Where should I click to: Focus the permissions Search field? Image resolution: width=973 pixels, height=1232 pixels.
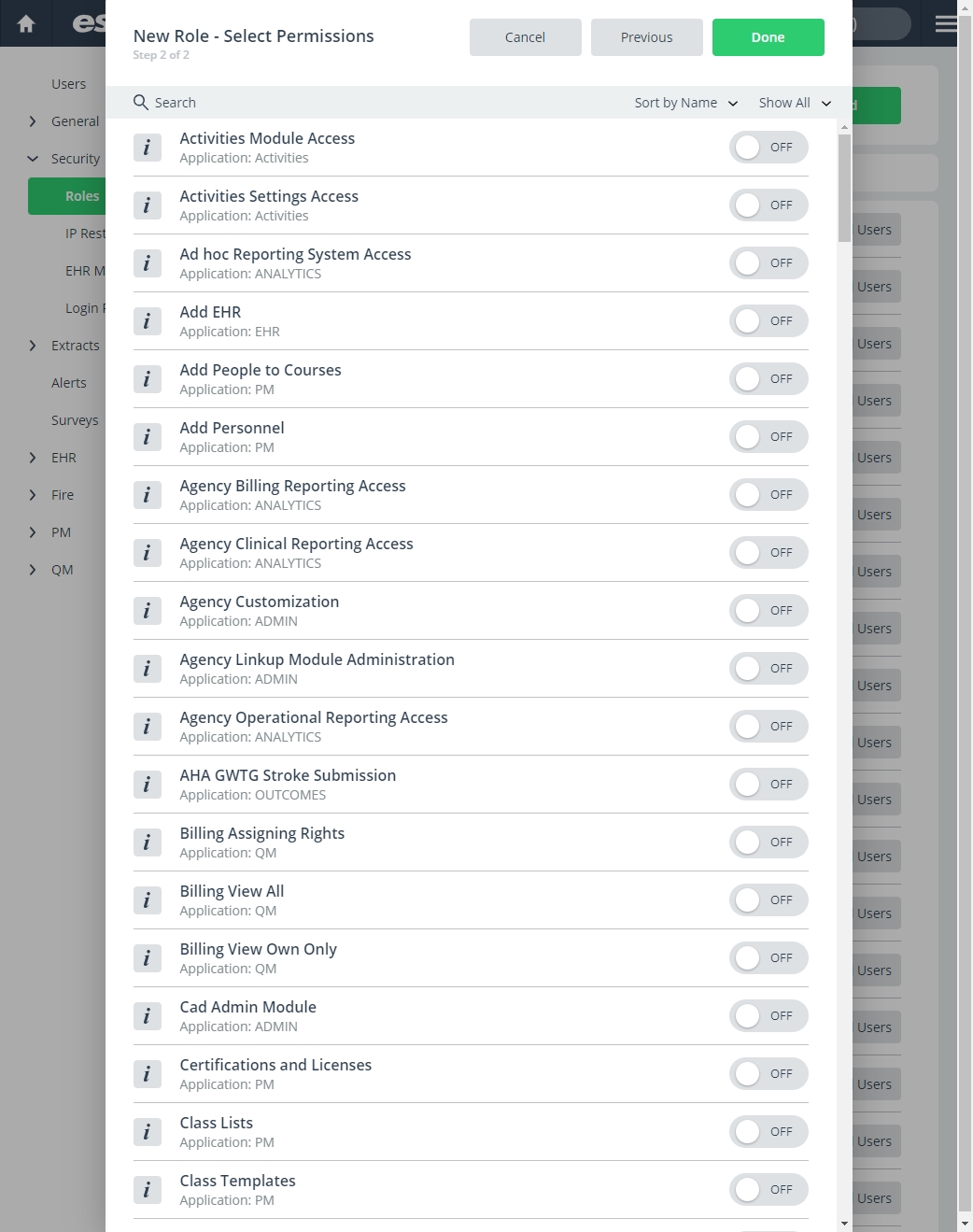coord(374,103)
